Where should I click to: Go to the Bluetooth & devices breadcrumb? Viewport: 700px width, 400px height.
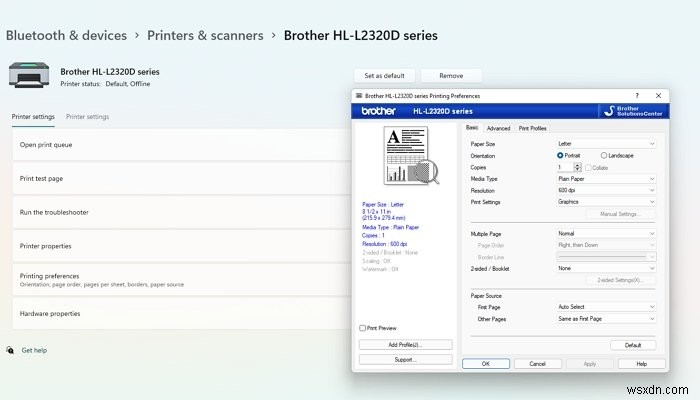67,35
